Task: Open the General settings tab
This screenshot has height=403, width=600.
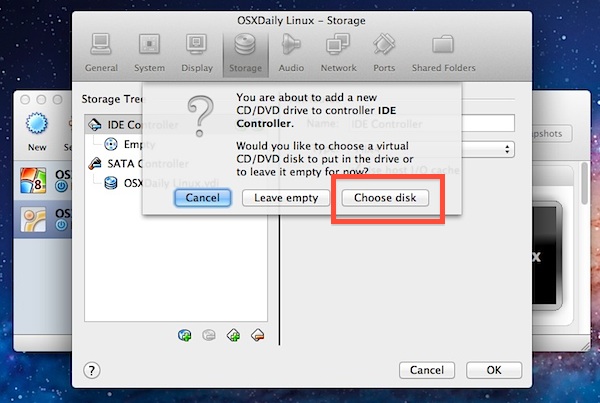Action: [101, 52]
